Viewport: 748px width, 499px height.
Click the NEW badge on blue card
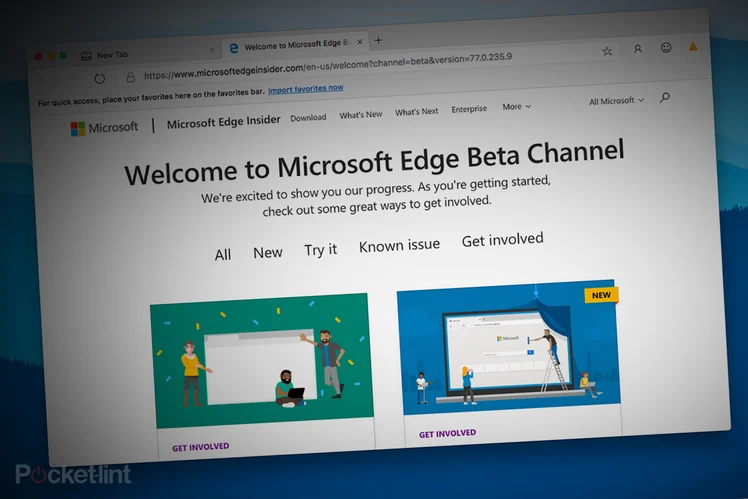pyautogui.click(x=601, y=295)
